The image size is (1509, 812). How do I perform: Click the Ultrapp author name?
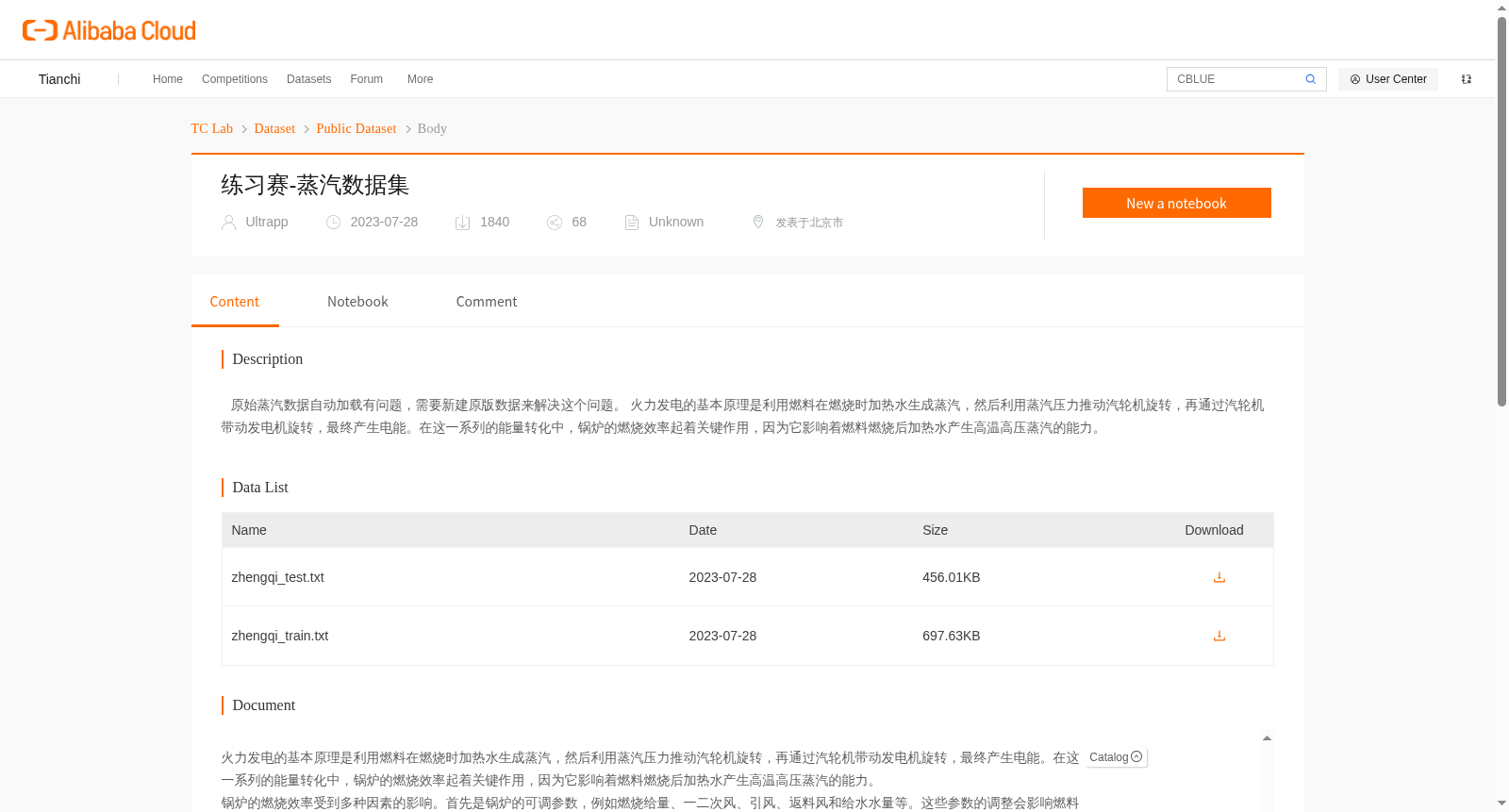[267, 222]
